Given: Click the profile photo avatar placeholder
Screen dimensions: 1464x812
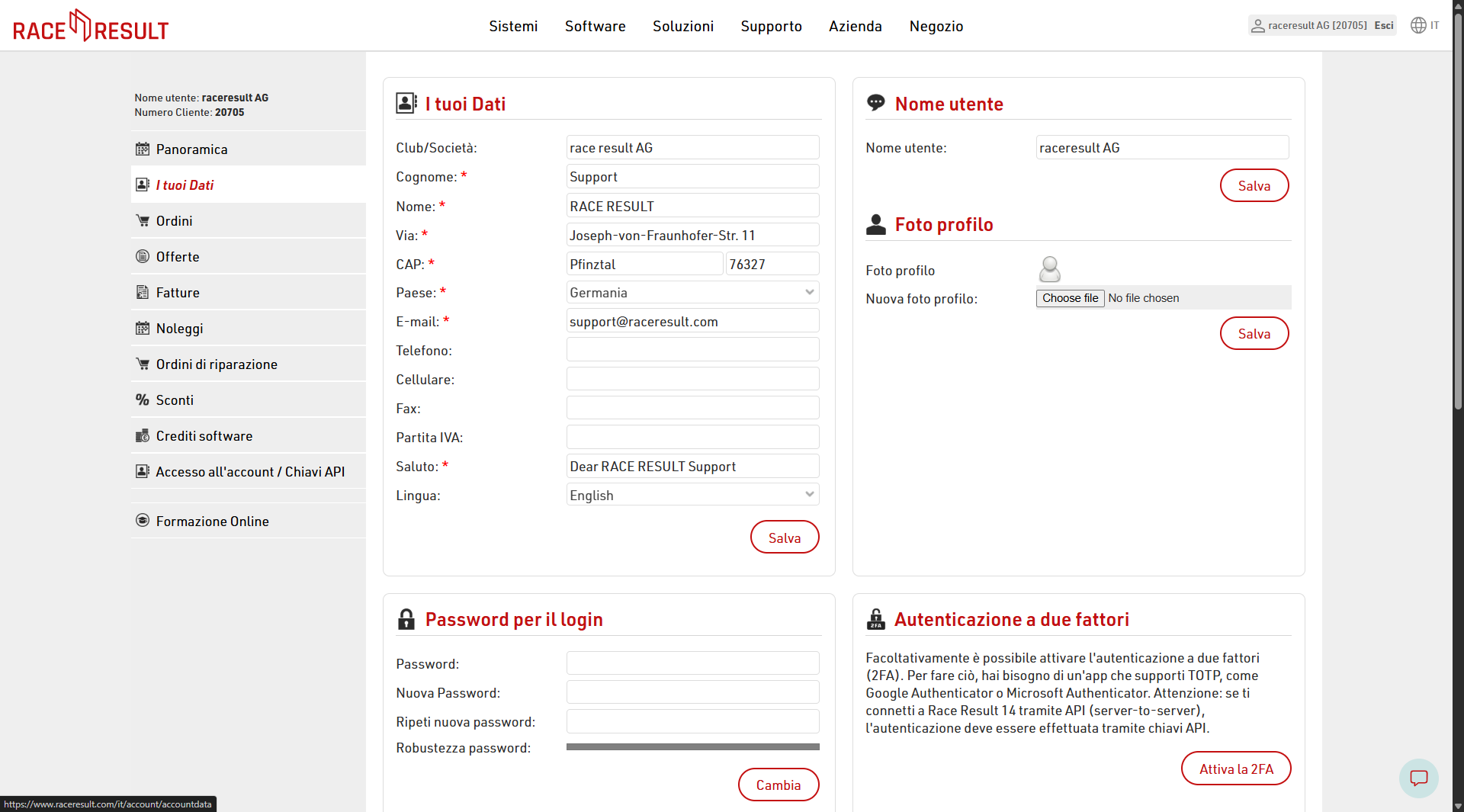Looking at the screenshot, I should point(1050,270).
